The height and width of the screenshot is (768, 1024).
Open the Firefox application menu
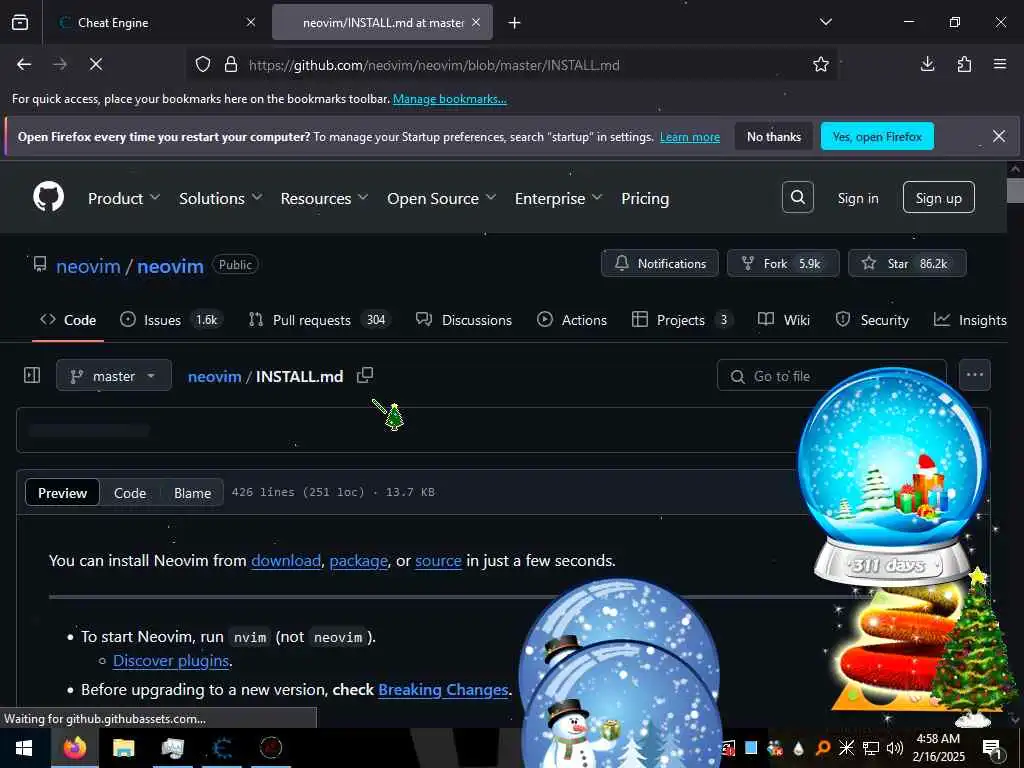tap(1000, 64)
